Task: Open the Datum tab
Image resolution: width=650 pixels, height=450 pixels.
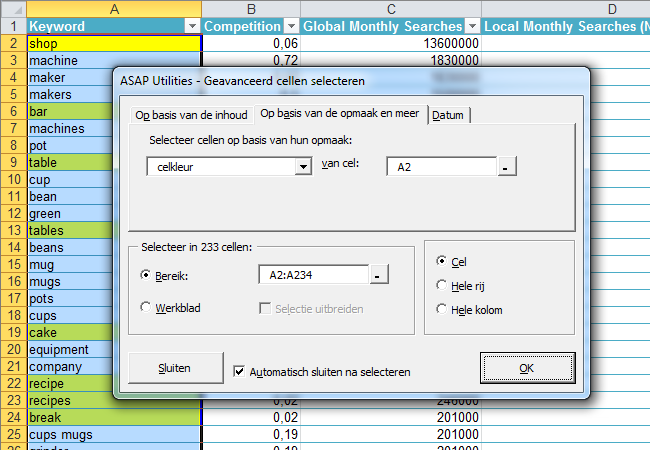Action: tap(448, 115)
